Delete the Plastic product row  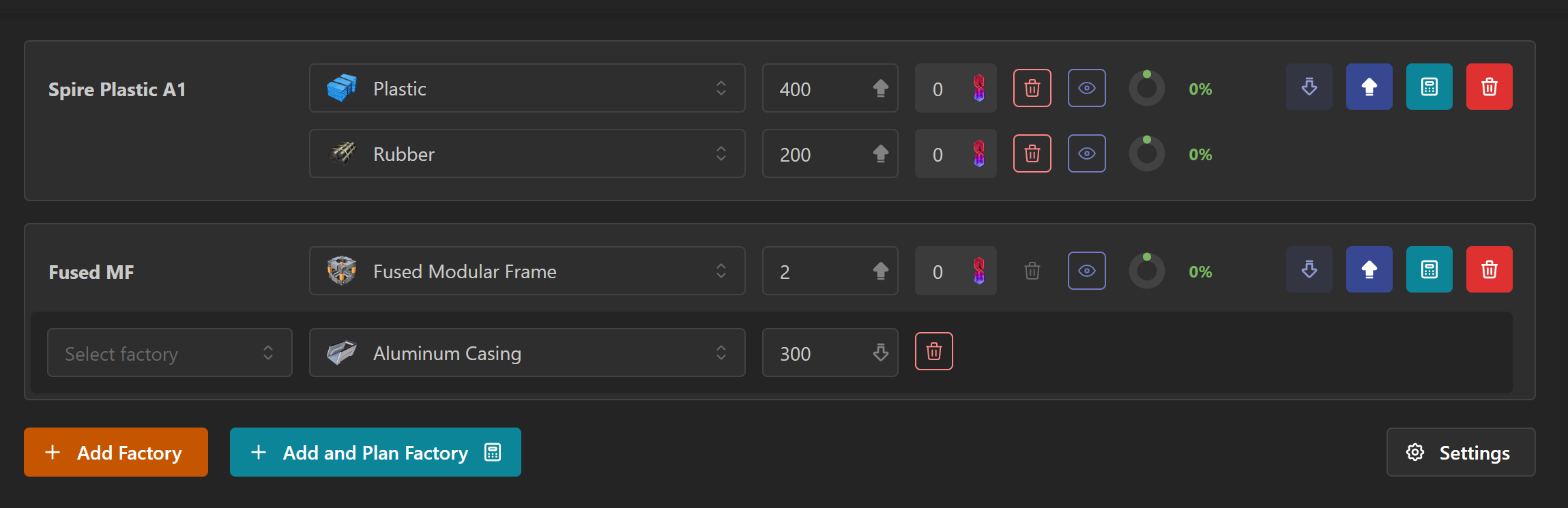pyautogui.click(x=1032, y=88)
